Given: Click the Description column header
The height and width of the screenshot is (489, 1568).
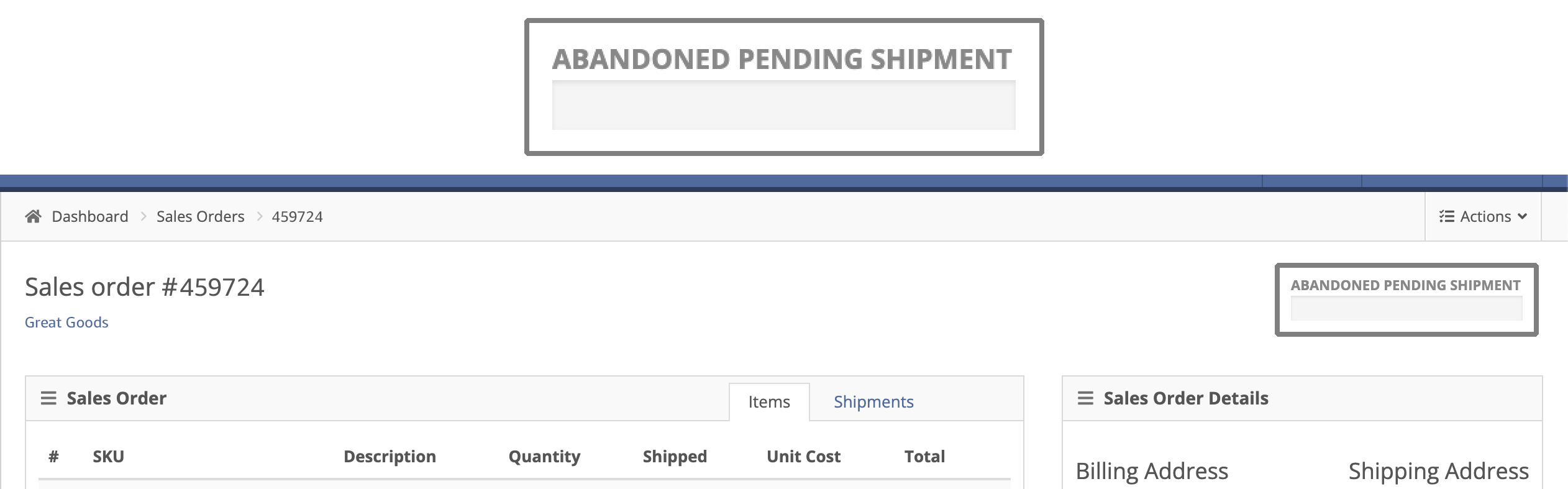Looking at the screenshot, I should (x=390, y=457).
